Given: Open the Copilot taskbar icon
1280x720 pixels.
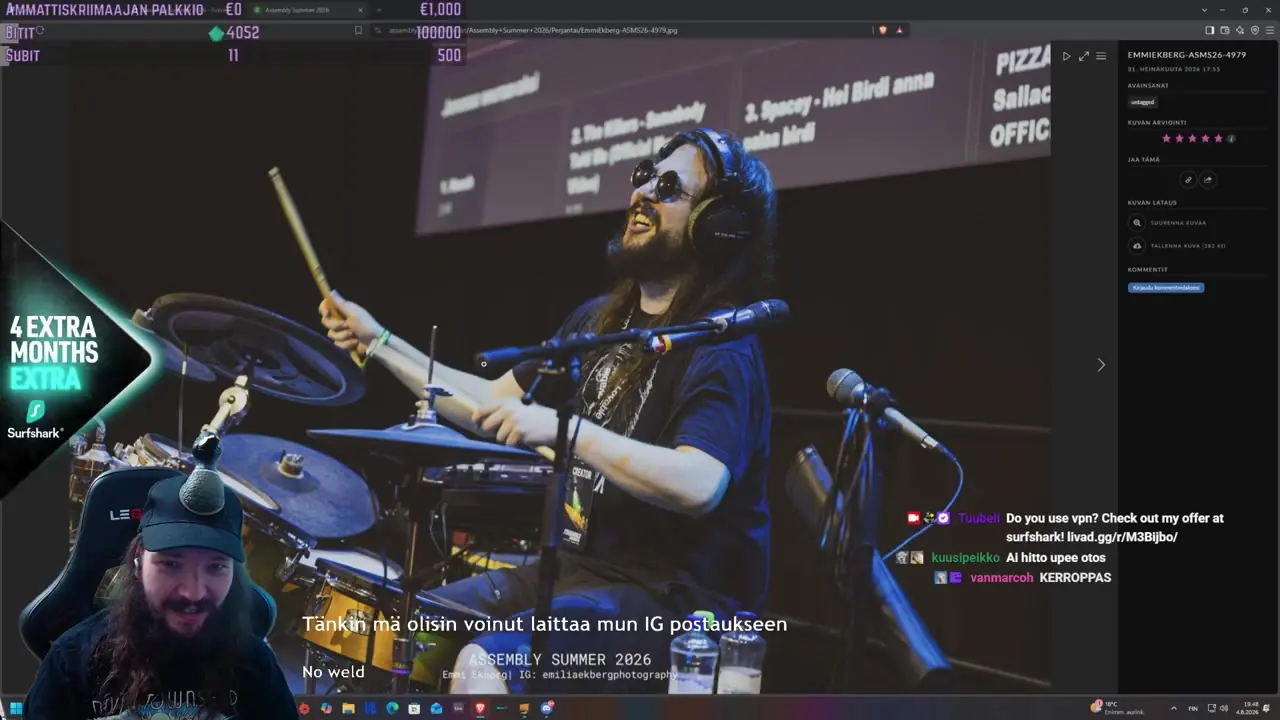Looking at the screenshot, I should click(x=326, y=709).
